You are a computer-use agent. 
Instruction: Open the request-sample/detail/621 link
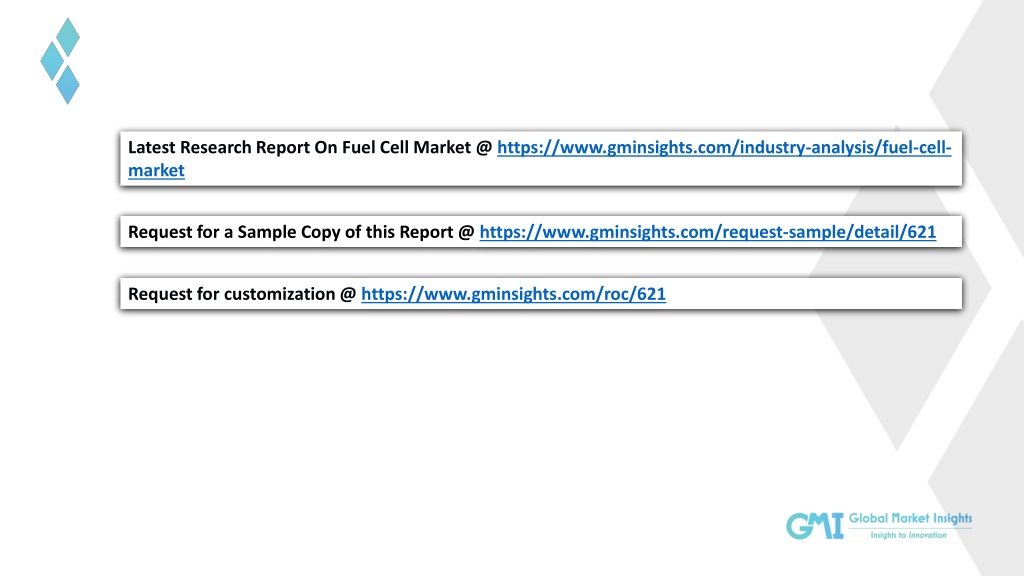click(707, 232)
